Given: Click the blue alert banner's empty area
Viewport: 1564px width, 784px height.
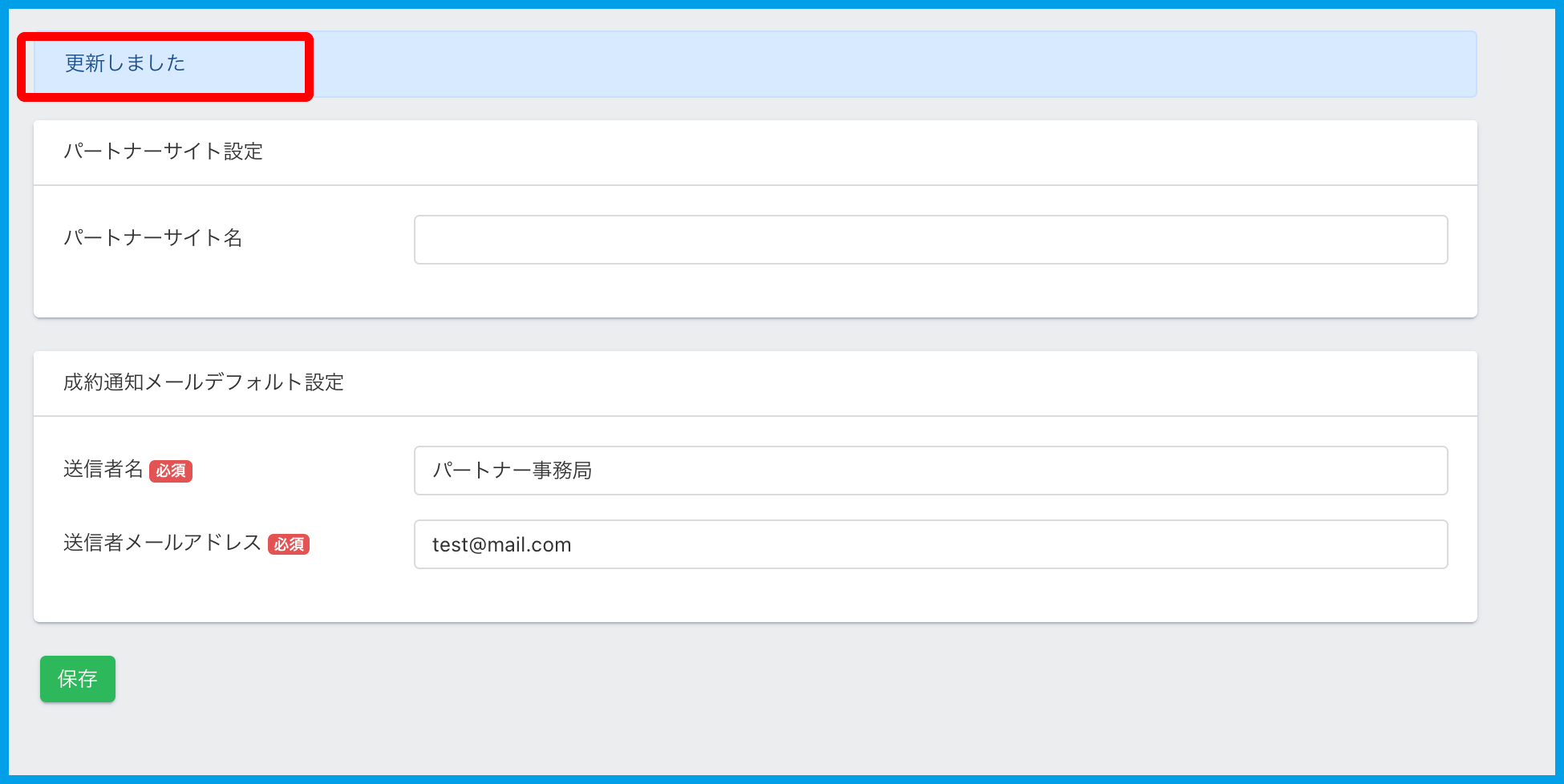Looking at the screenshot, I should pos(882,64).
